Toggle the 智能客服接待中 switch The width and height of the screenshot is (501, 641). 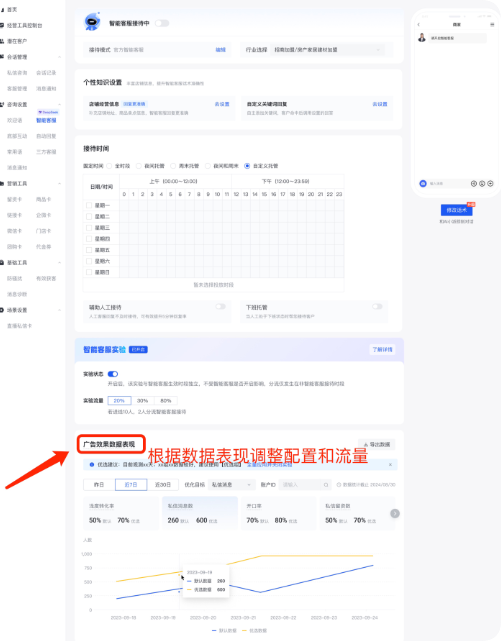point(162,23)
